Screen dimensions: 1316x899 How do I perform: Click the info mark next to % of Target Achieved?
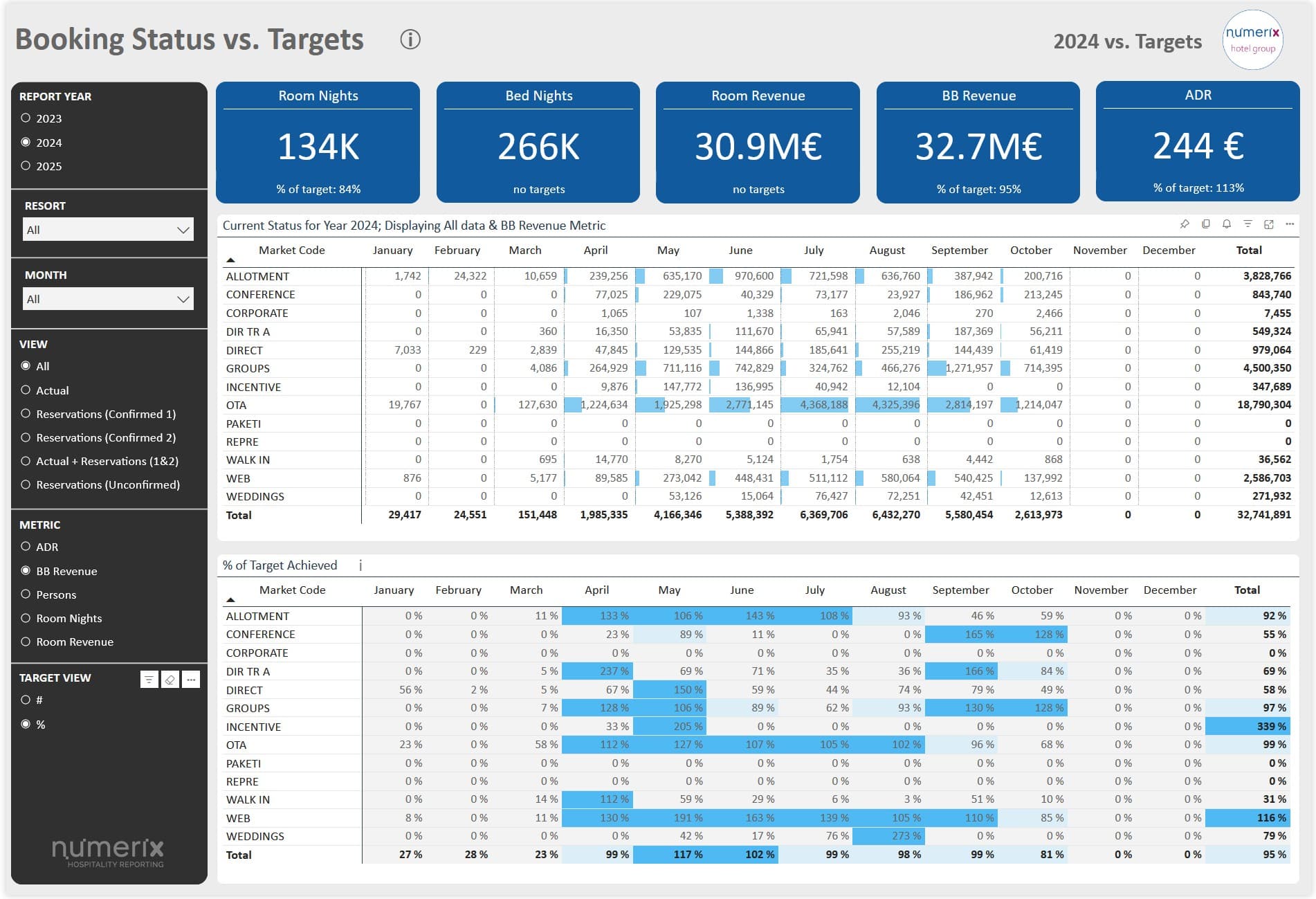[360, 565]
